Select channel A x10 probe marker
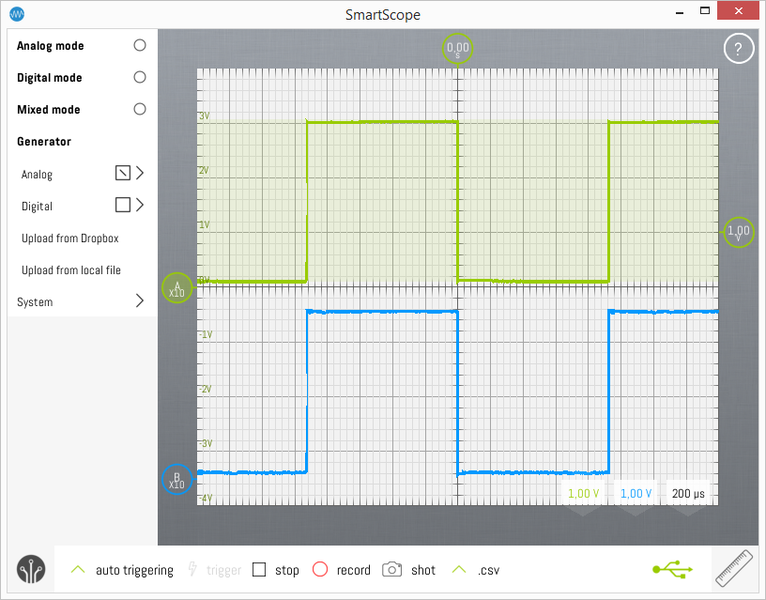This screenshot has width=766, height=600. (x=176, y=289)
